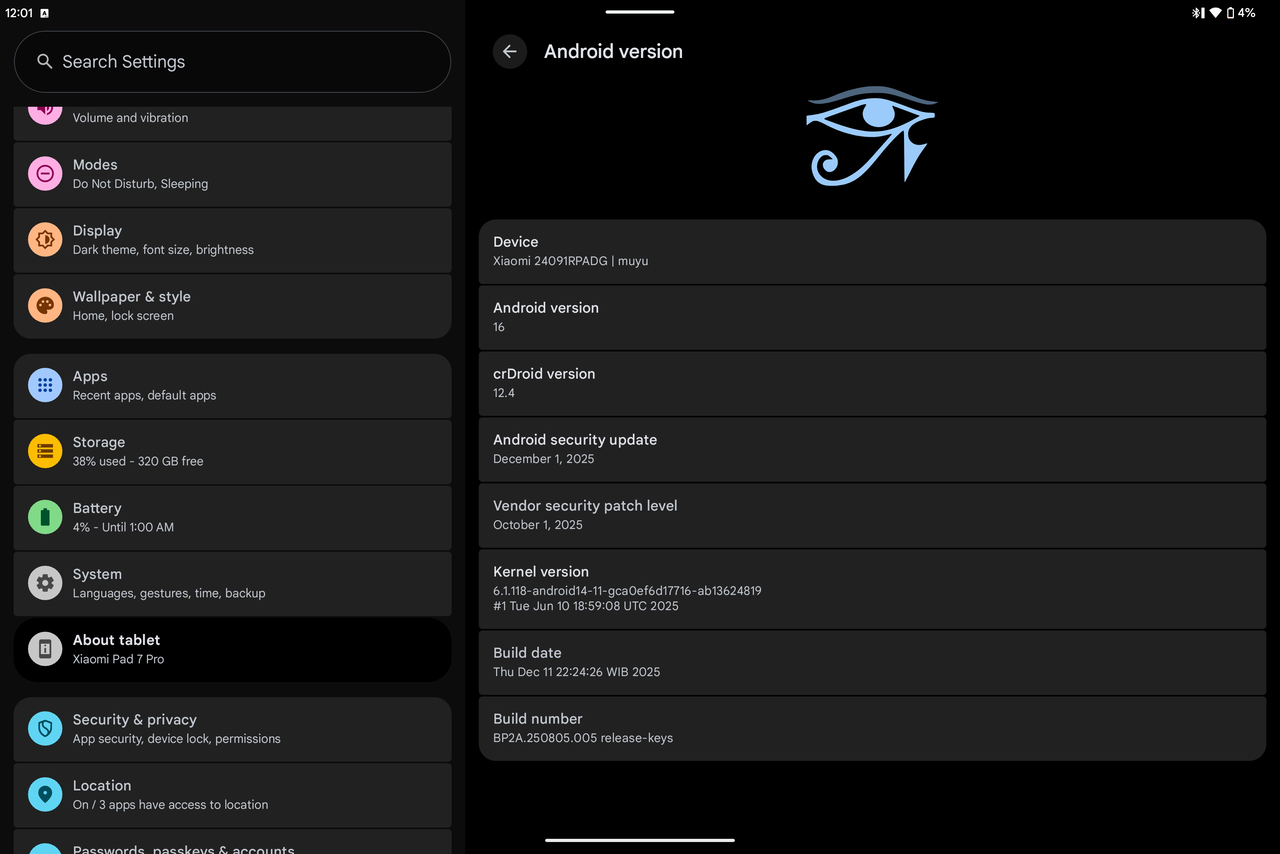Tap the Apps grid icon
Screen dimensions: 1280x854
[45, 385]
